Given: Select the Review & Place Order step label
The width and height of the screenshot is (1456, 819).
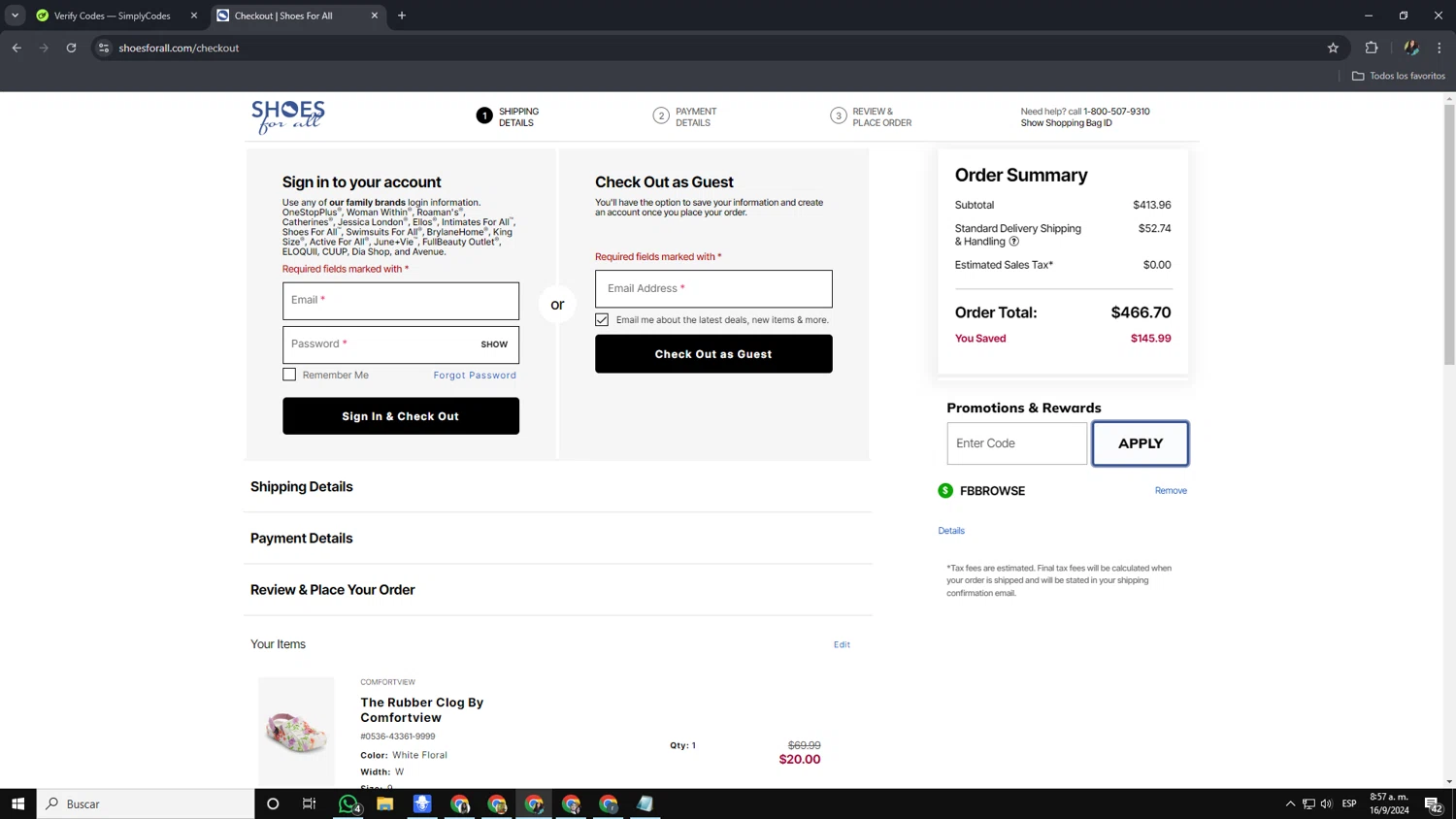Looking at the screenshot, I should pyautogui.click(x=881, y=117).
